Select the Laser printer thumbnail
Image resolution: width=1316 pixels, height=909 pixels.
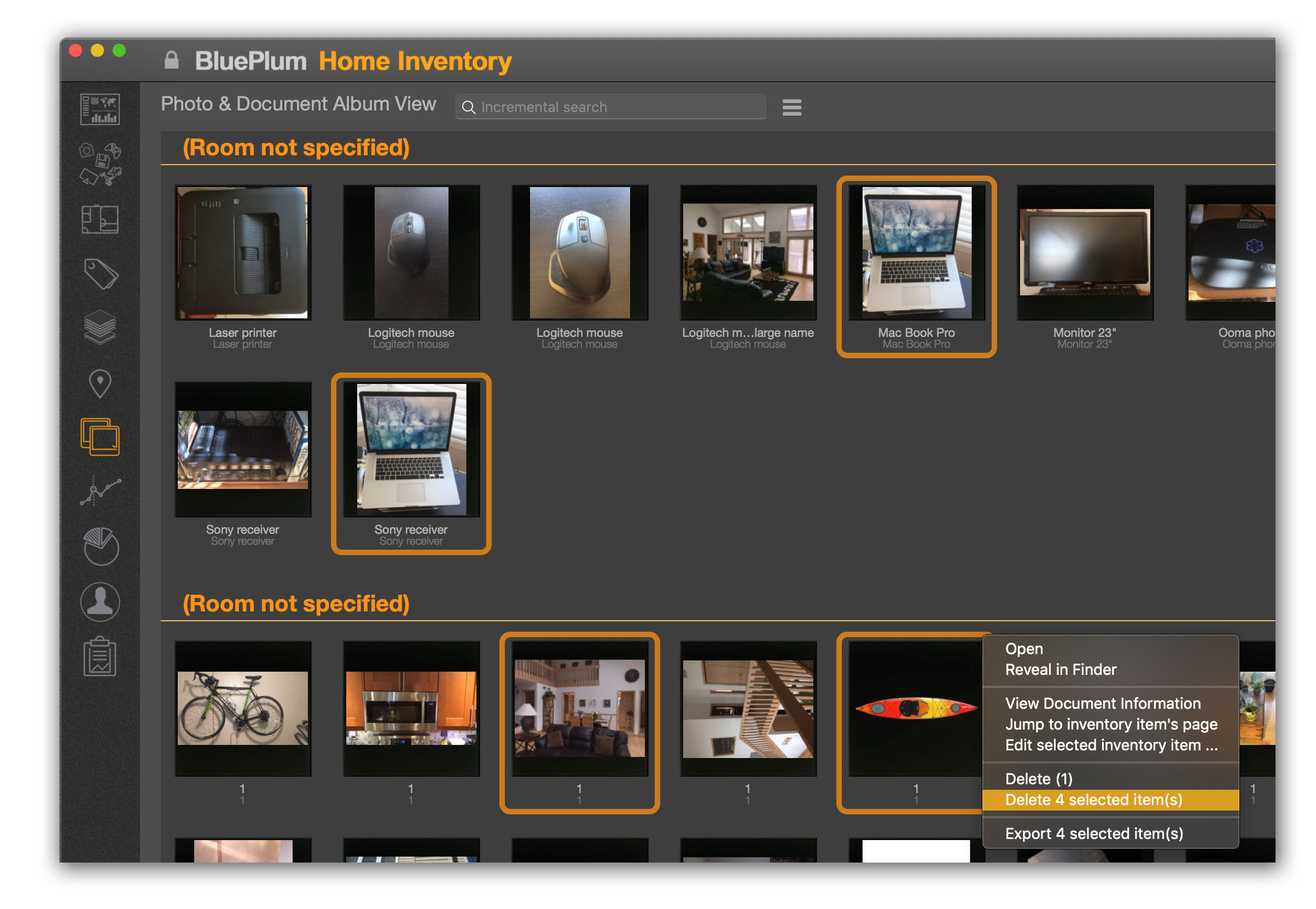click(243, 252)
